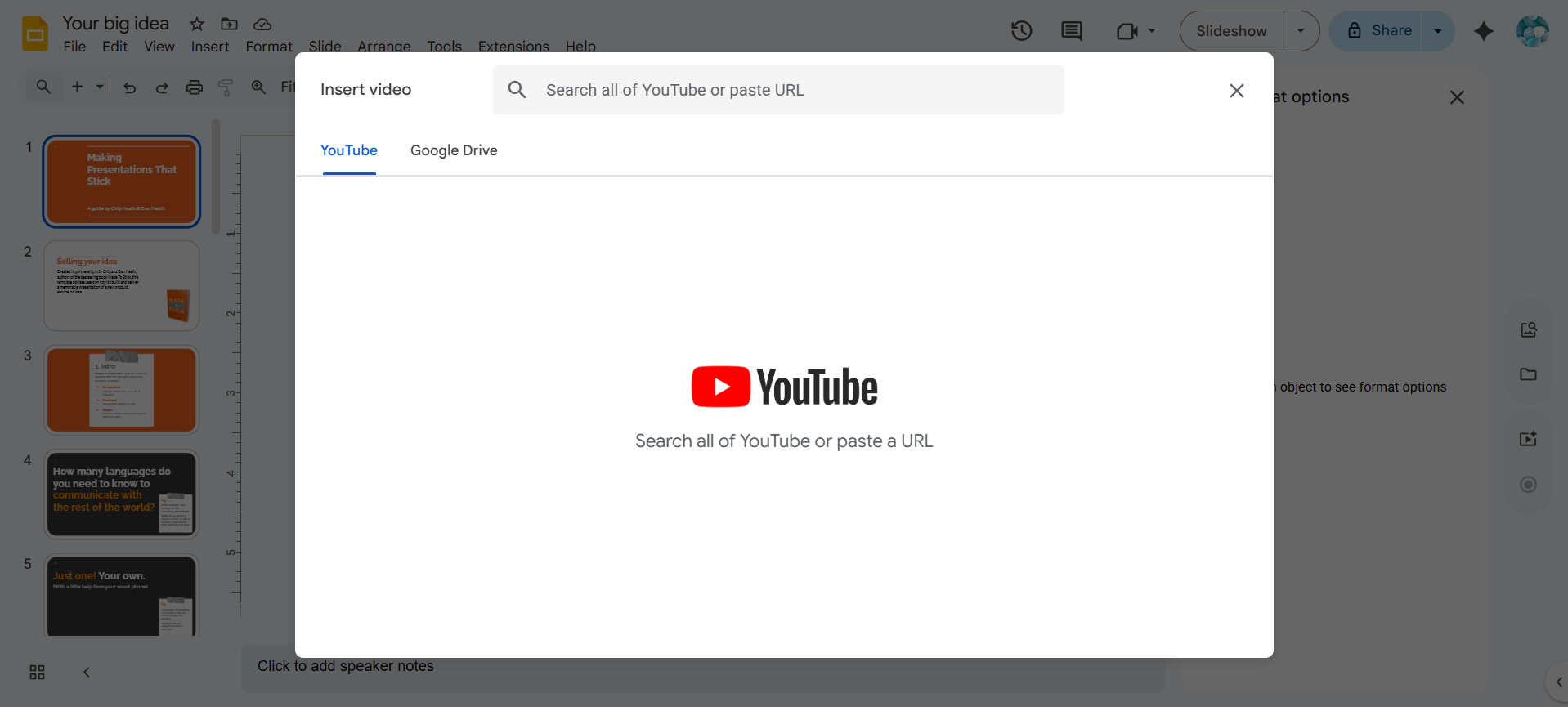
Task: Open the comments history icon
Action: coord(1072,31)
